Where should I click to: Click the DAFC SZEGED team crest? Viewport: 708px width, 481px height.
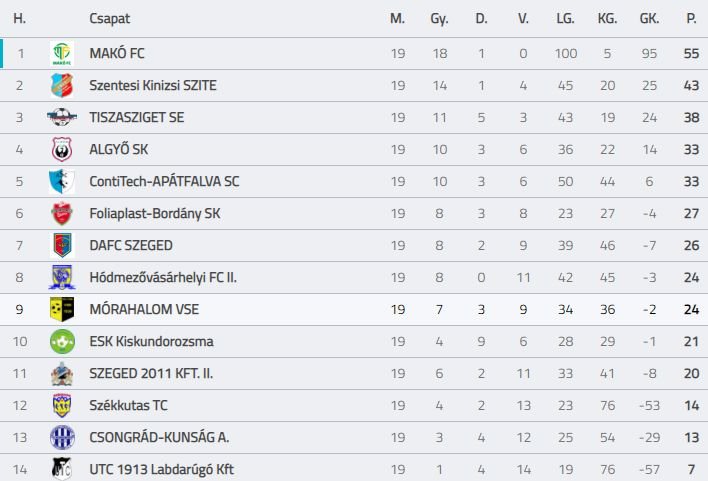pyautogui.click(x=62, y=246)
